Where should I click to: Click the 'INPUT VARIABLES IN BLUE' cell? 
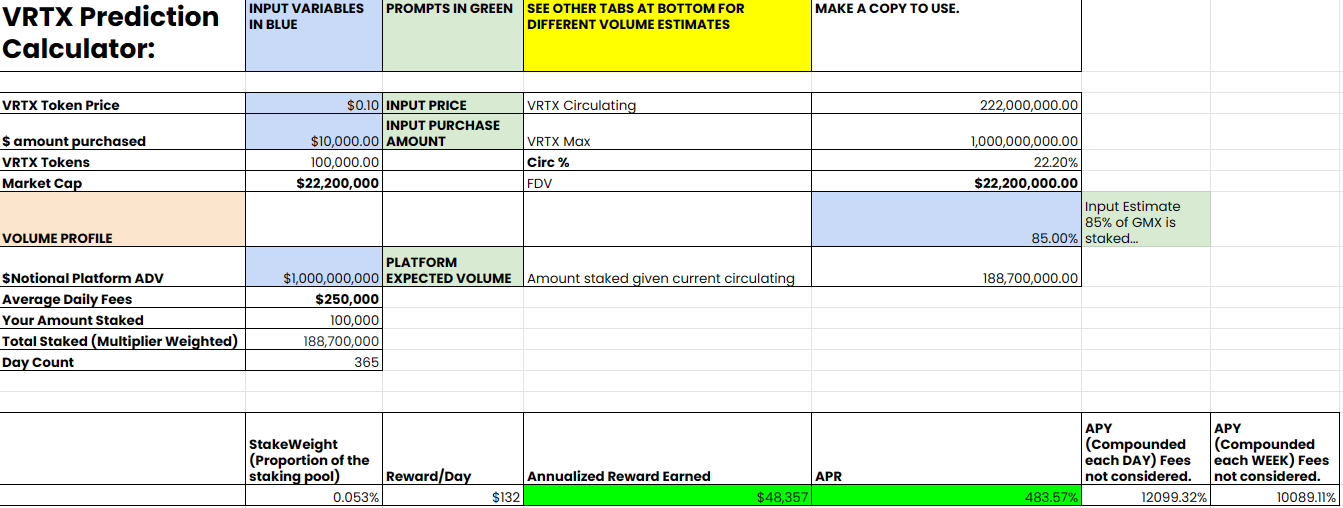pyautogui.click(x=314, y=35)
